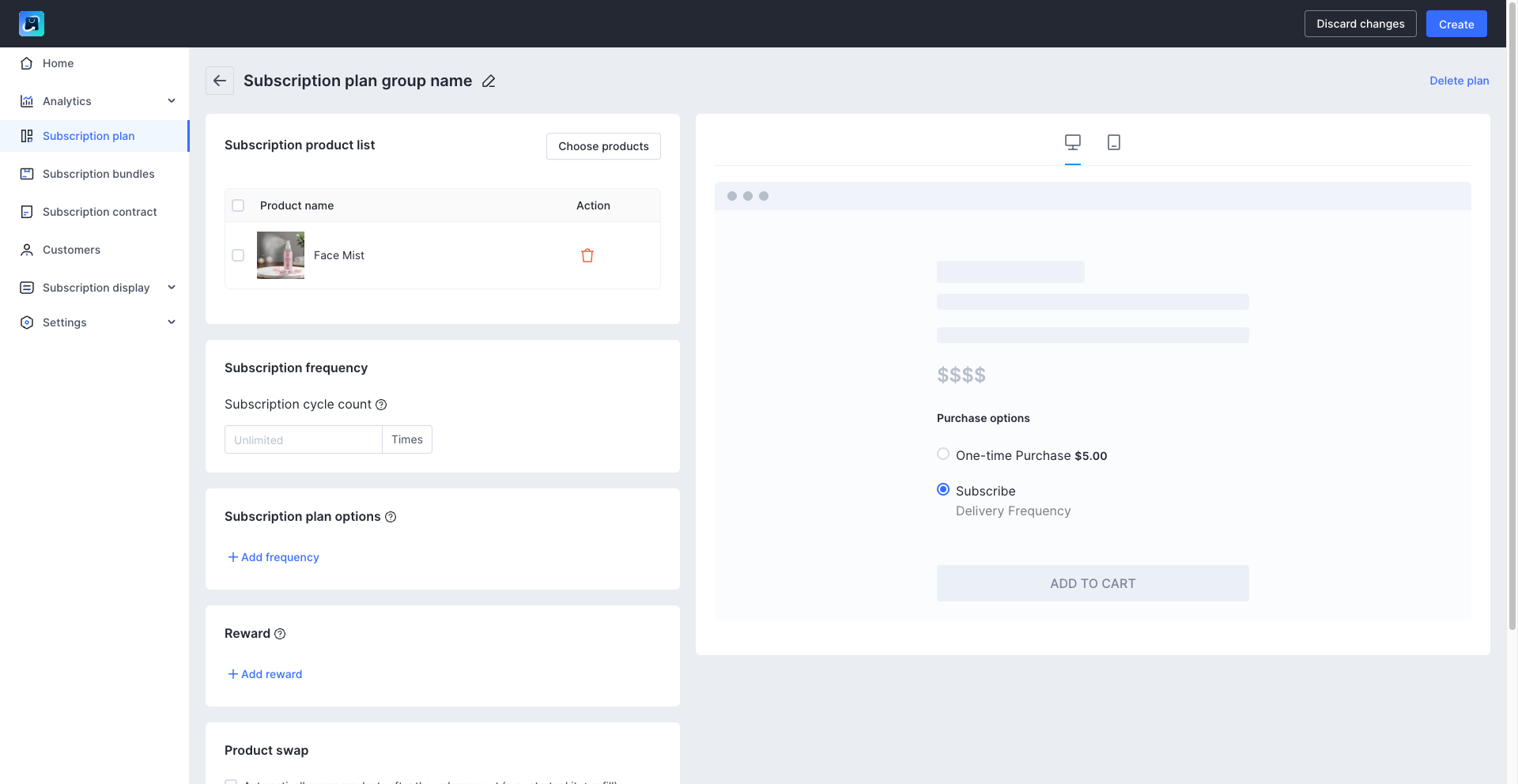1518x784 pixels.
Task: Check the Face Mist product checkbox
Action: point(238,255)
